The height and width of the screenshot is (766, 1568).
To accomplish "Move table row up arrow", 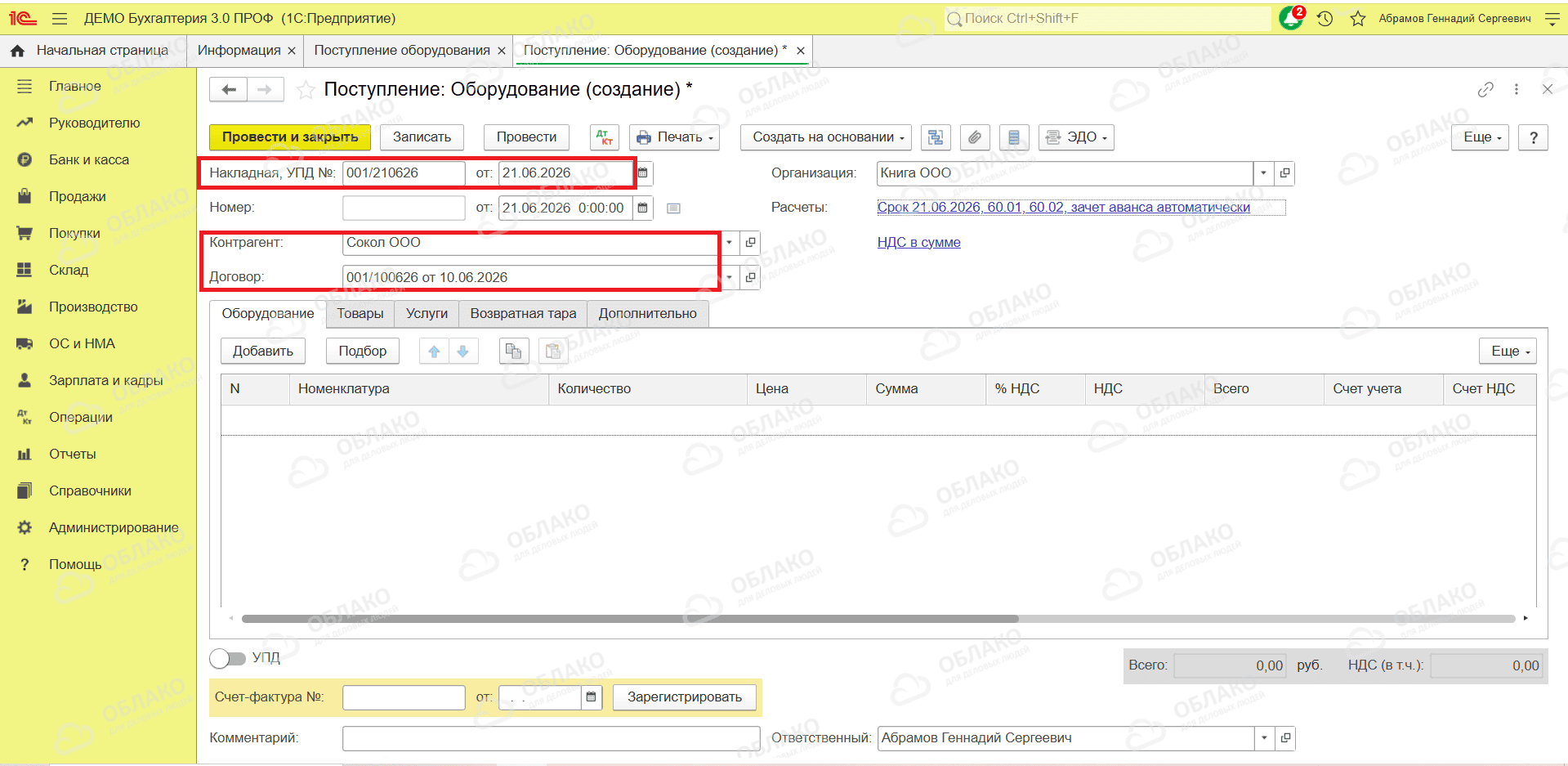I will click(x=434, y=352).
